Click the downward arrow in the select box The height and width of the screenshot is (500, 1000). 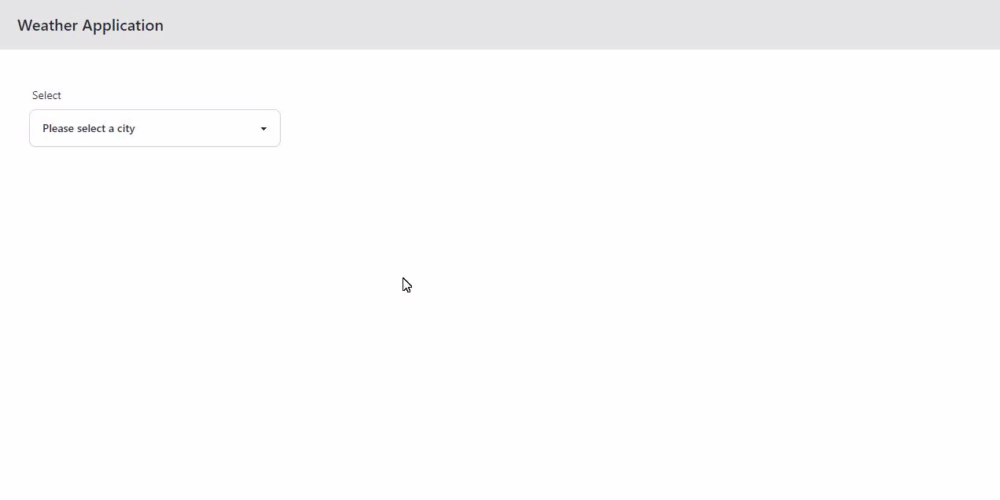pyautogui.click(x=263, y=129)
